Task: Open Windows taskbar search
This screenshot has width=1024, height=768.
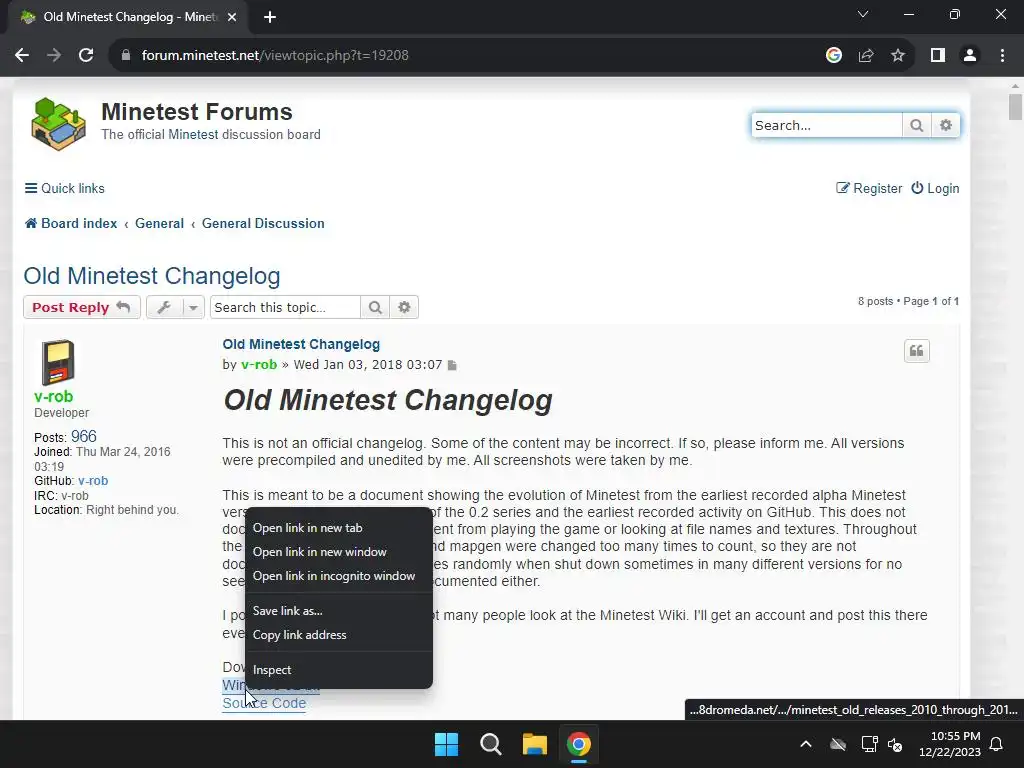Action: [x=490, y=744]
